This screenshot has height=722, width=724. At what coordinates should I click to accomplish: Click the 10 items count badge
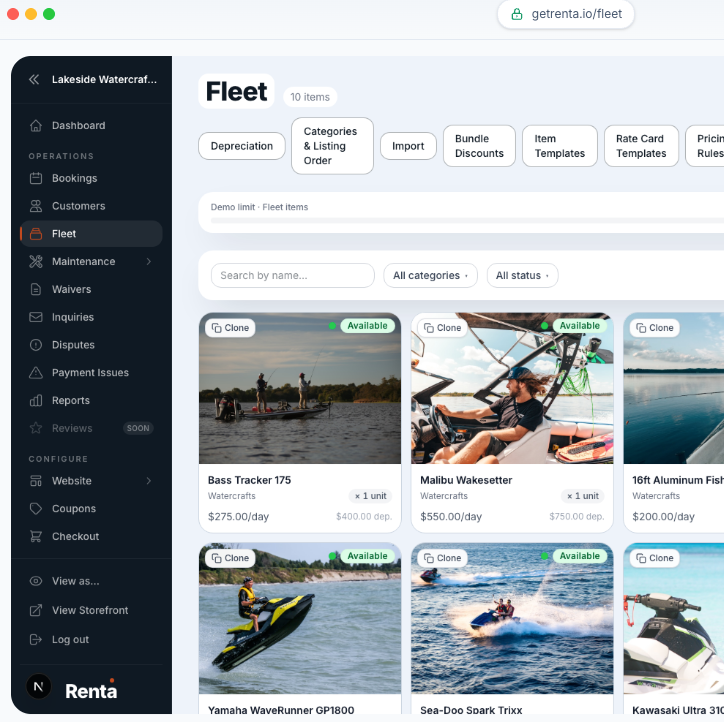click(x=310, y=97)
